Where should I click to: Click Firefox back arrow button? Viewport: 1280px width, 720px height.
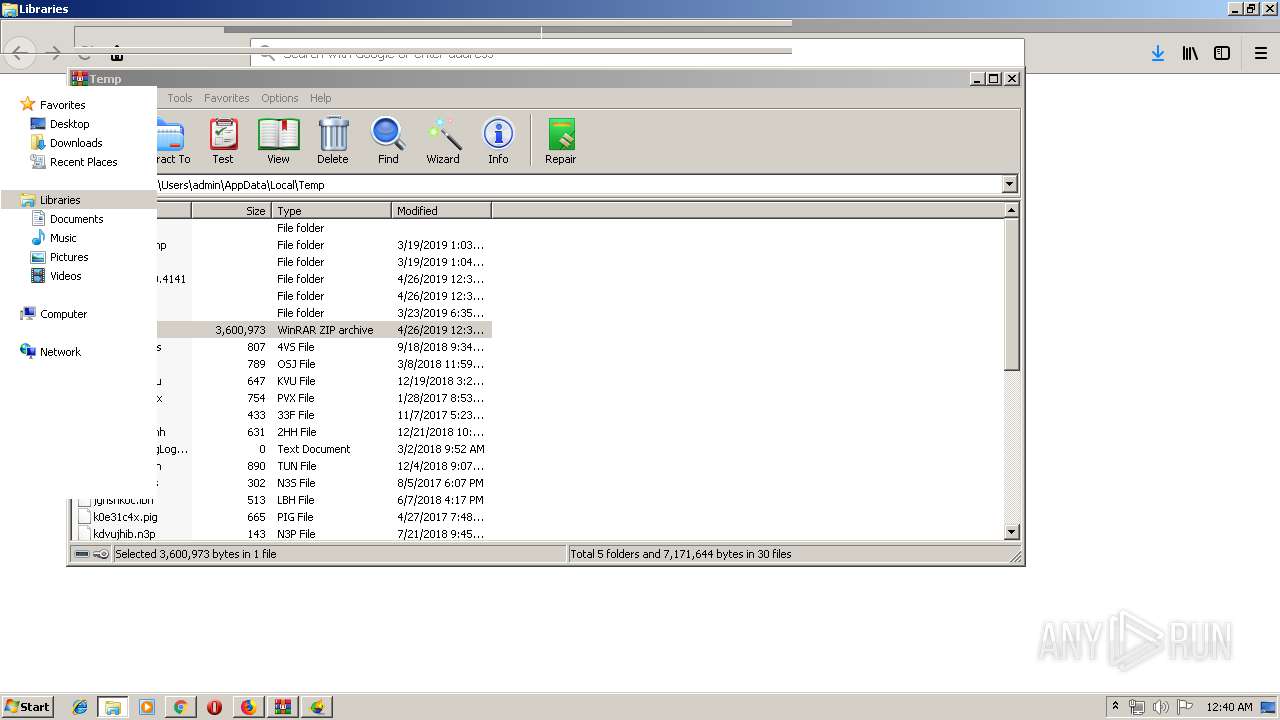[19, 54]
